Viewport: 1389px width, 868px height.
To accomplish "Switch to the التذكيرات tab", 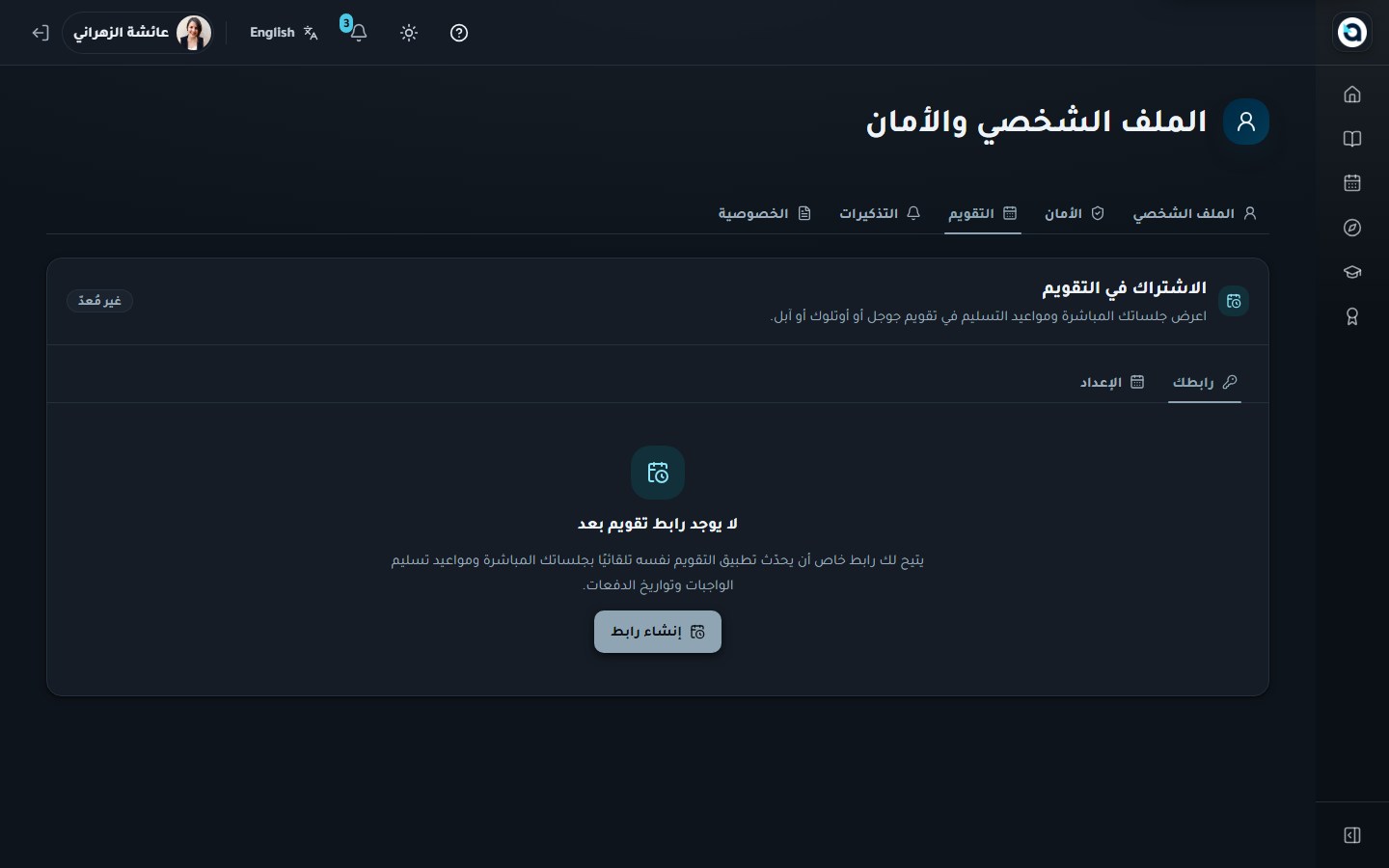I will pyautogui.click(x=880, y=213).
